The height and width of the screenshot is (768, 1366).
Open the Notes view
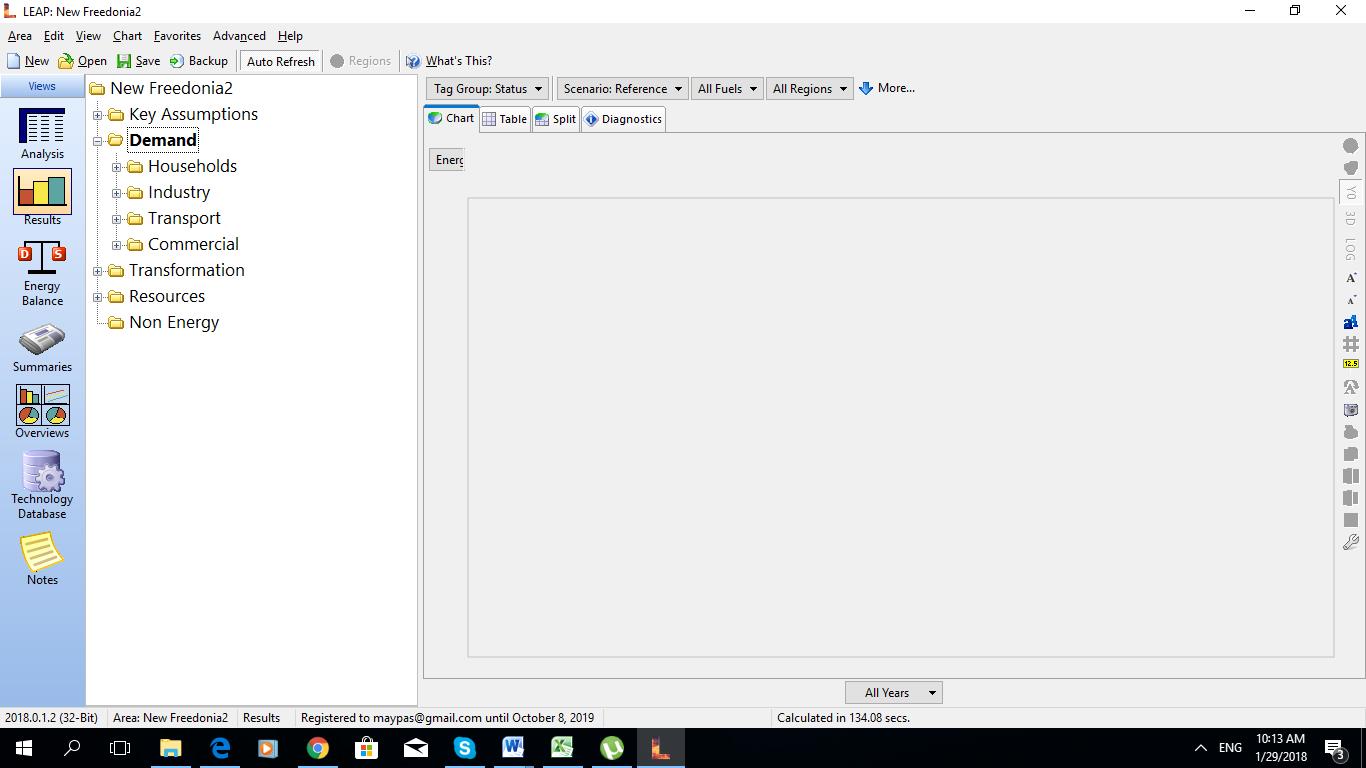(x=42, y=558)
